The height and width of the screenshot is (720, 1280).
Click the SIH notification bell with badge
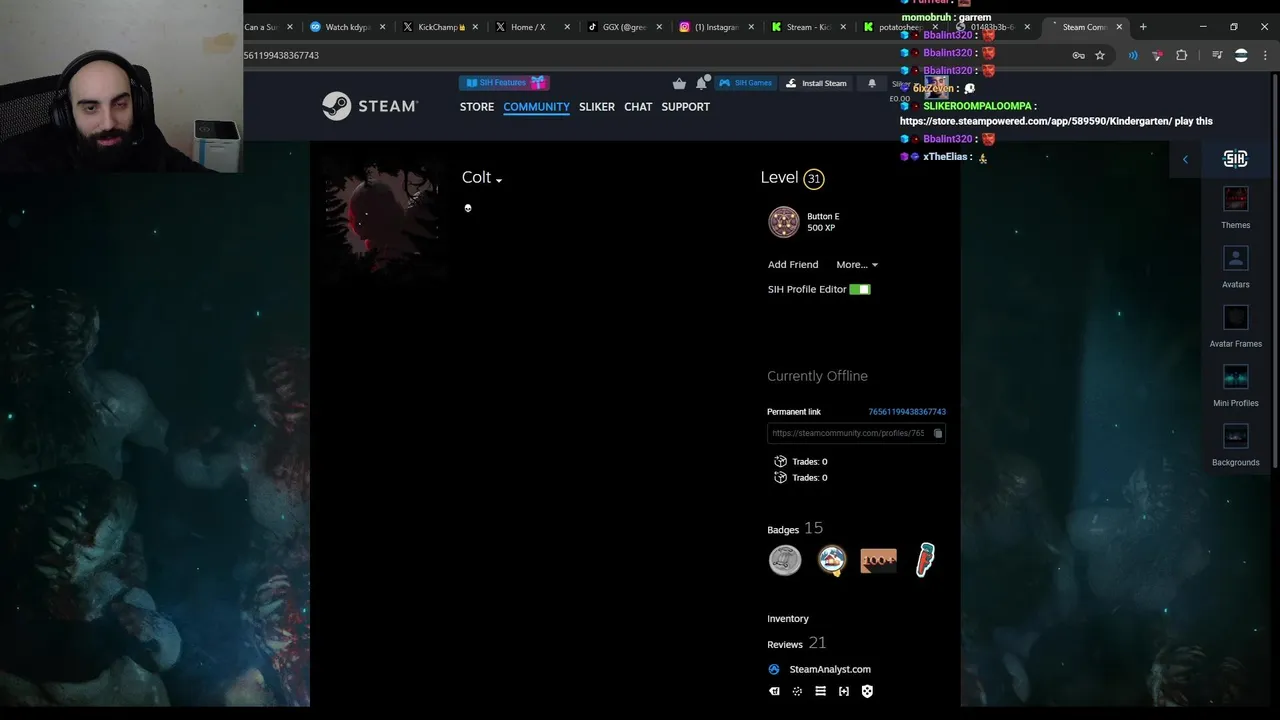(703, 83)
